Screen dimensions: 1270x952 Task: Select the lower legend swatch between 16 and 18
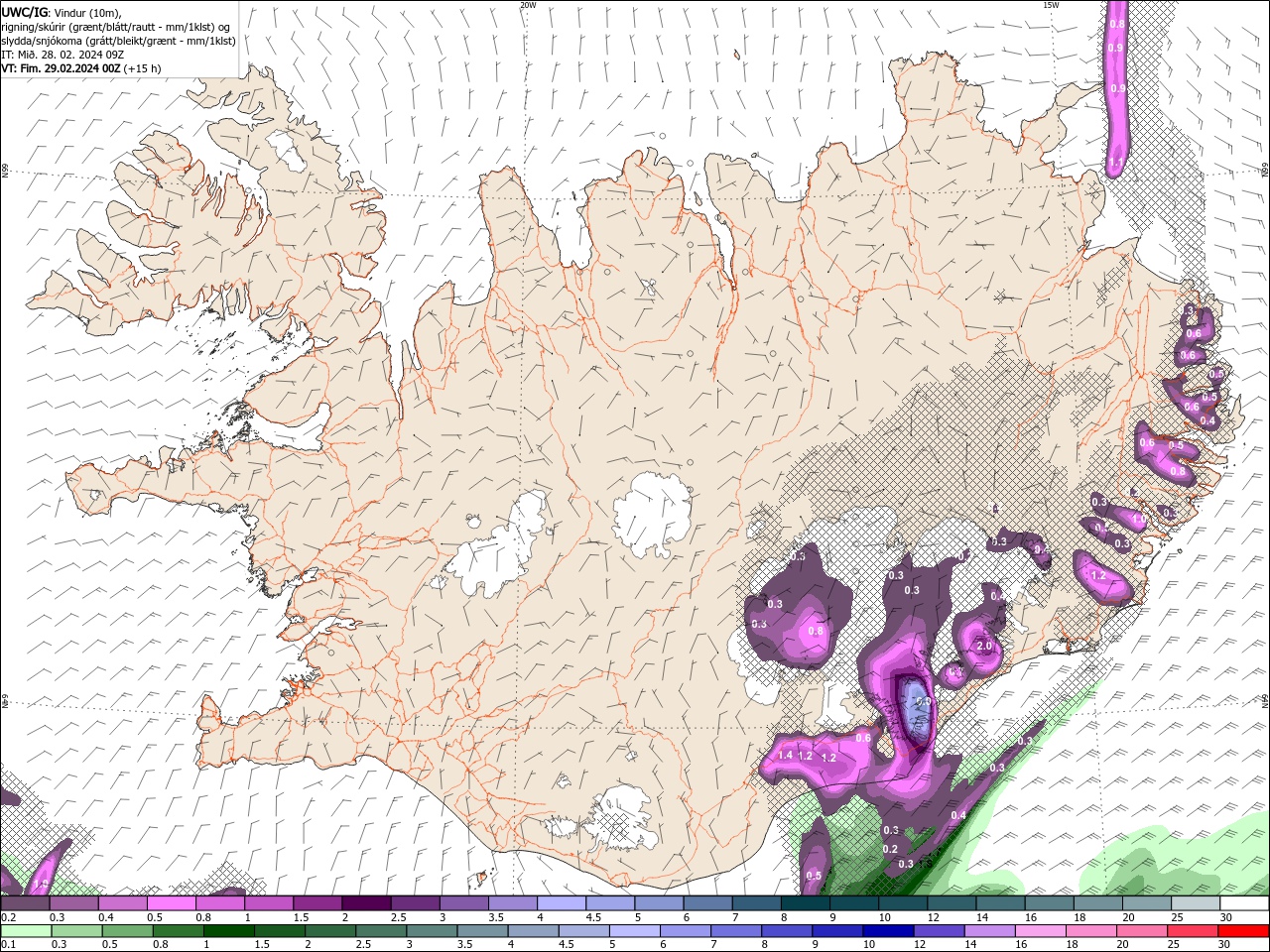(x=1040, y=931)
